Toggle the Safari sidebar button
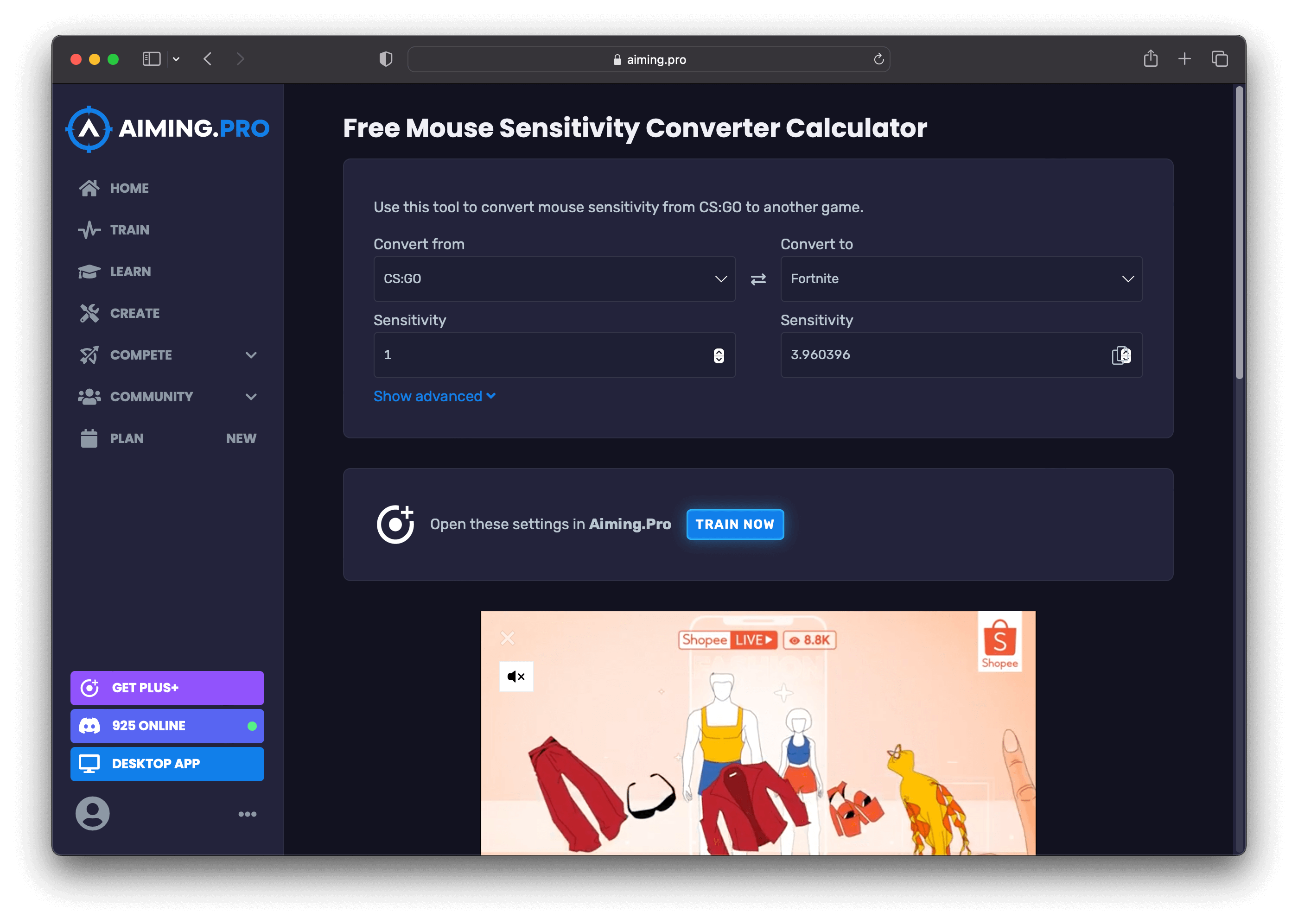Viewport: 1298px width, 924px height. [x=152, y=58]
